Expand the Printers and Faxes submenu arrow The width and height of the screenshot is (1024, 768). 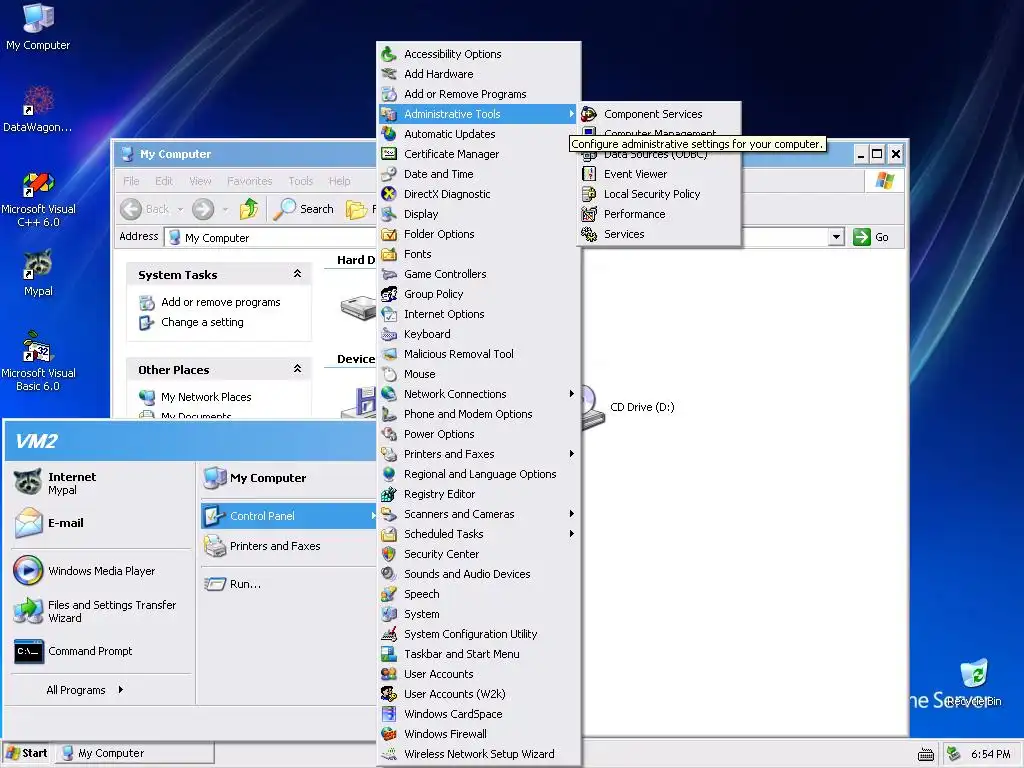click(571, 454)
